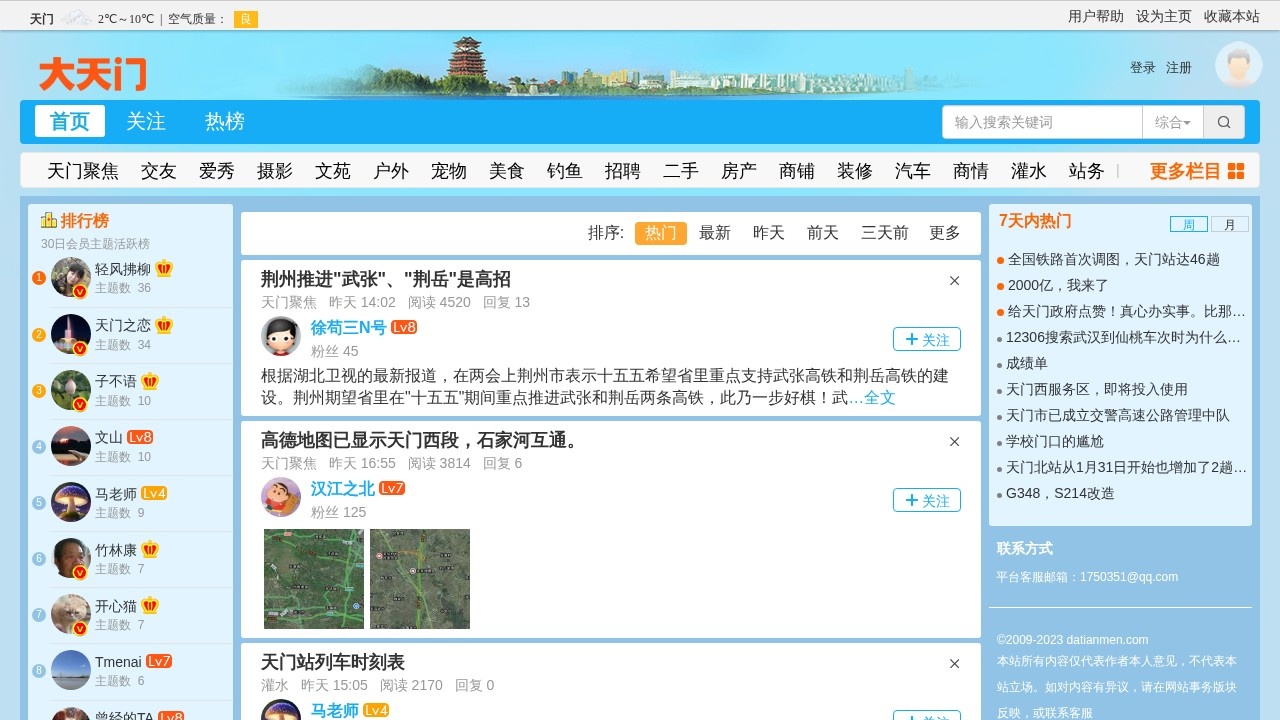Open the 招聘 category in the navigation
1280x720 pixels.
[x=622, y=171]
